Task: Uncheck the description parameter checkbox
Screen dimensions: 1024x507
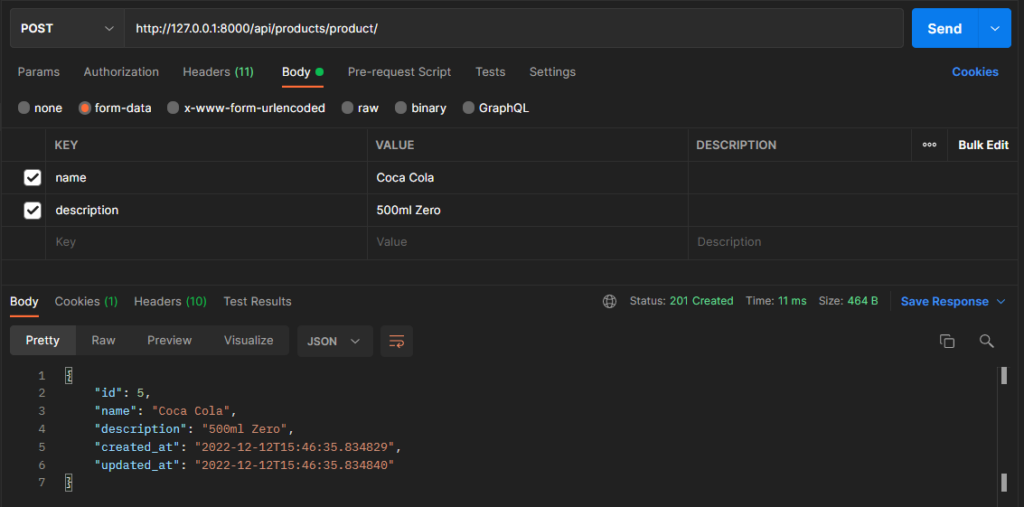Action: 32,210
